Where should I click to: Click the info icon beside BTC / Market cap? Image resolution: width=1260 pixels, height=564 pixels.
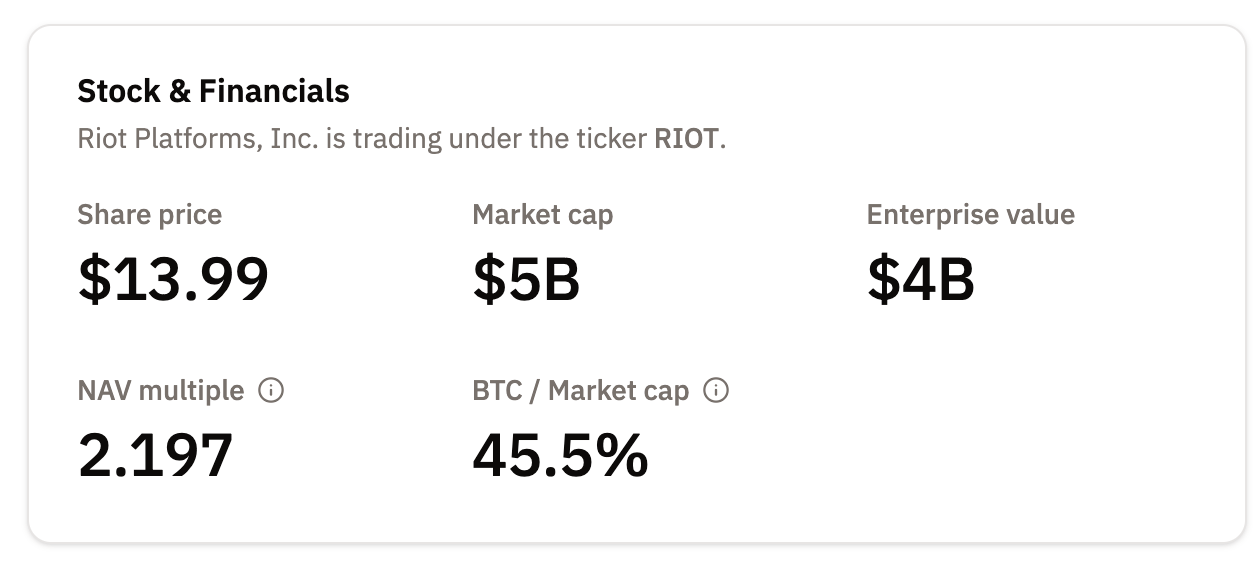point(716,391)
